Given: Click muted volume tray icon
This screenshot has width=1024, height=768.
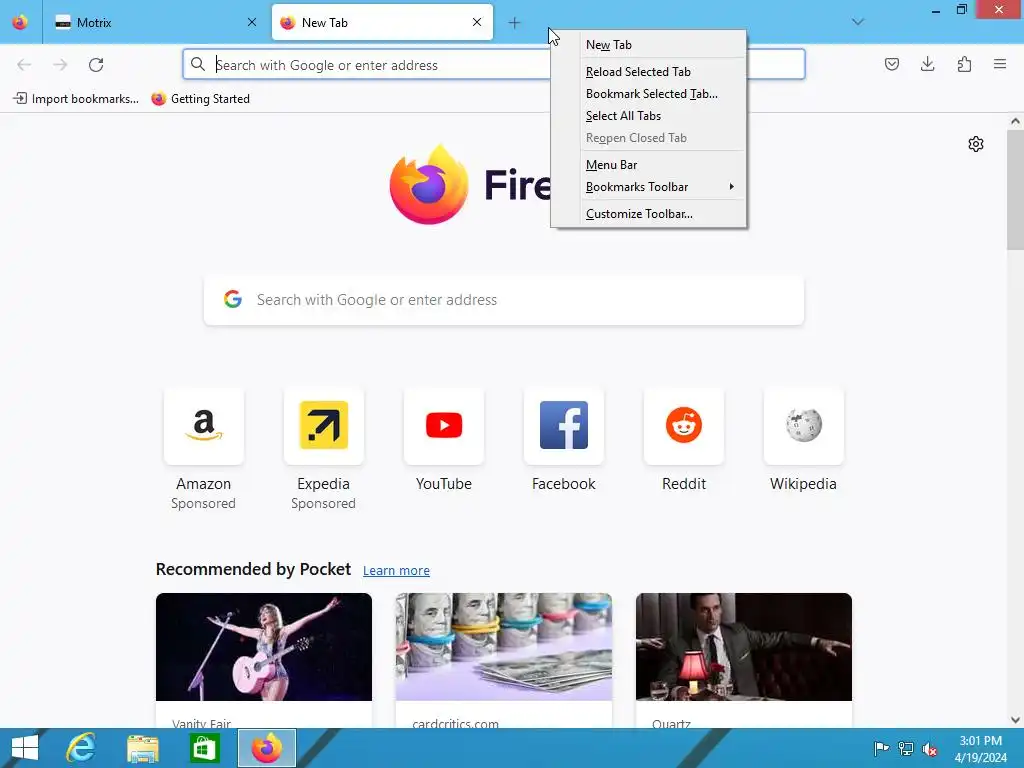Looking at the screenshot, I should pyautogui.click(x=930, y=749).
